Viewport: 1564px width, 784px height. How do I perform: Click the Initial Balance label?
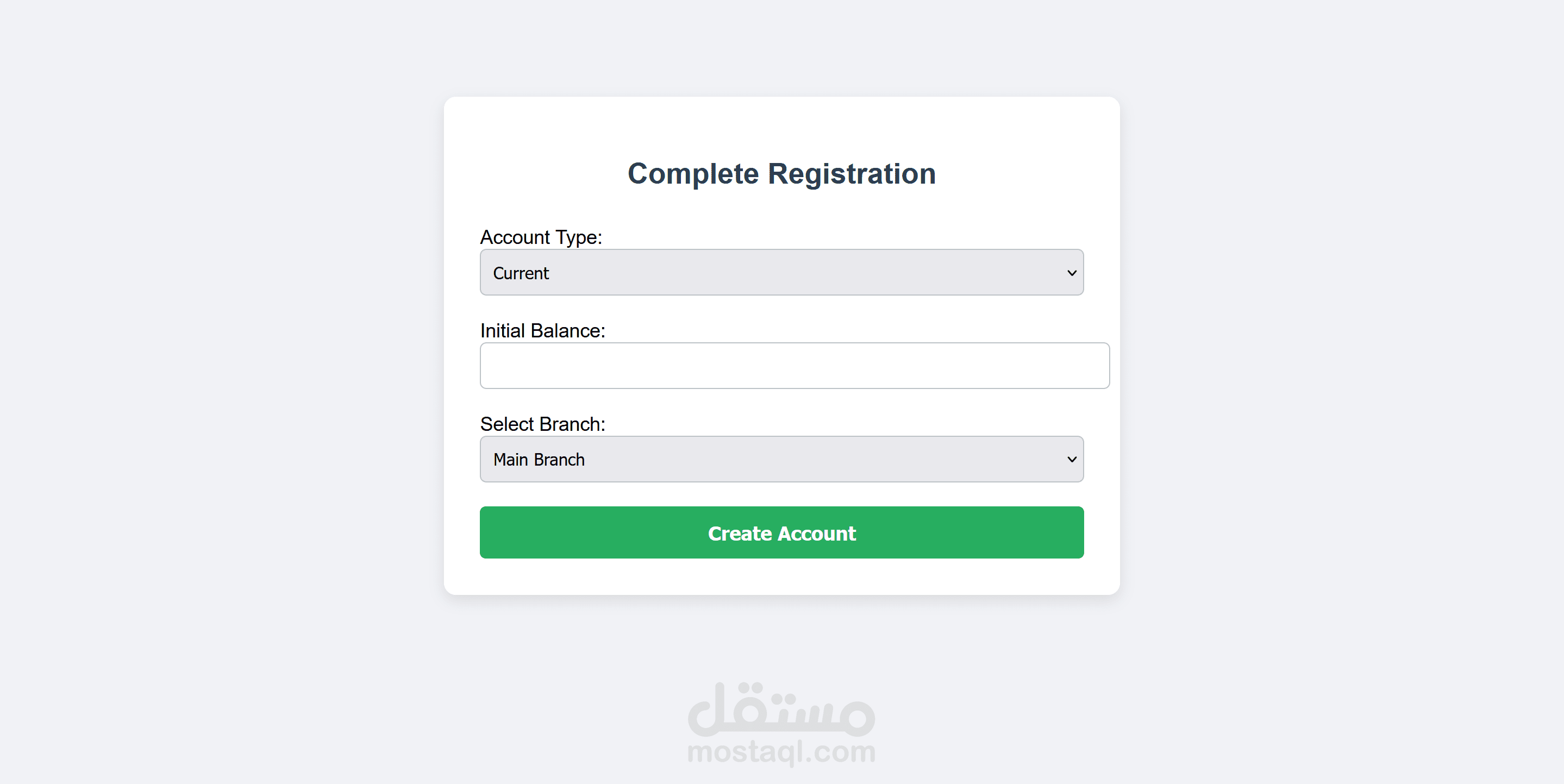coord(542,331)
